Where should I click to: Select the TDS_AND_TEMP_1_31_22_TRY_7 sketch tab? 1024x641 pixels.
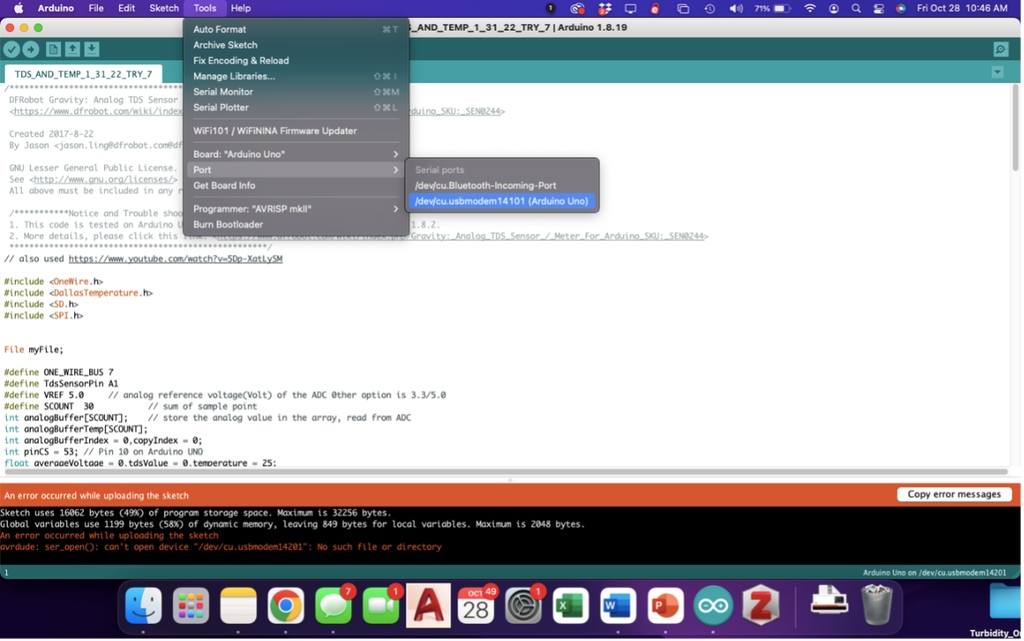[83, 74]
